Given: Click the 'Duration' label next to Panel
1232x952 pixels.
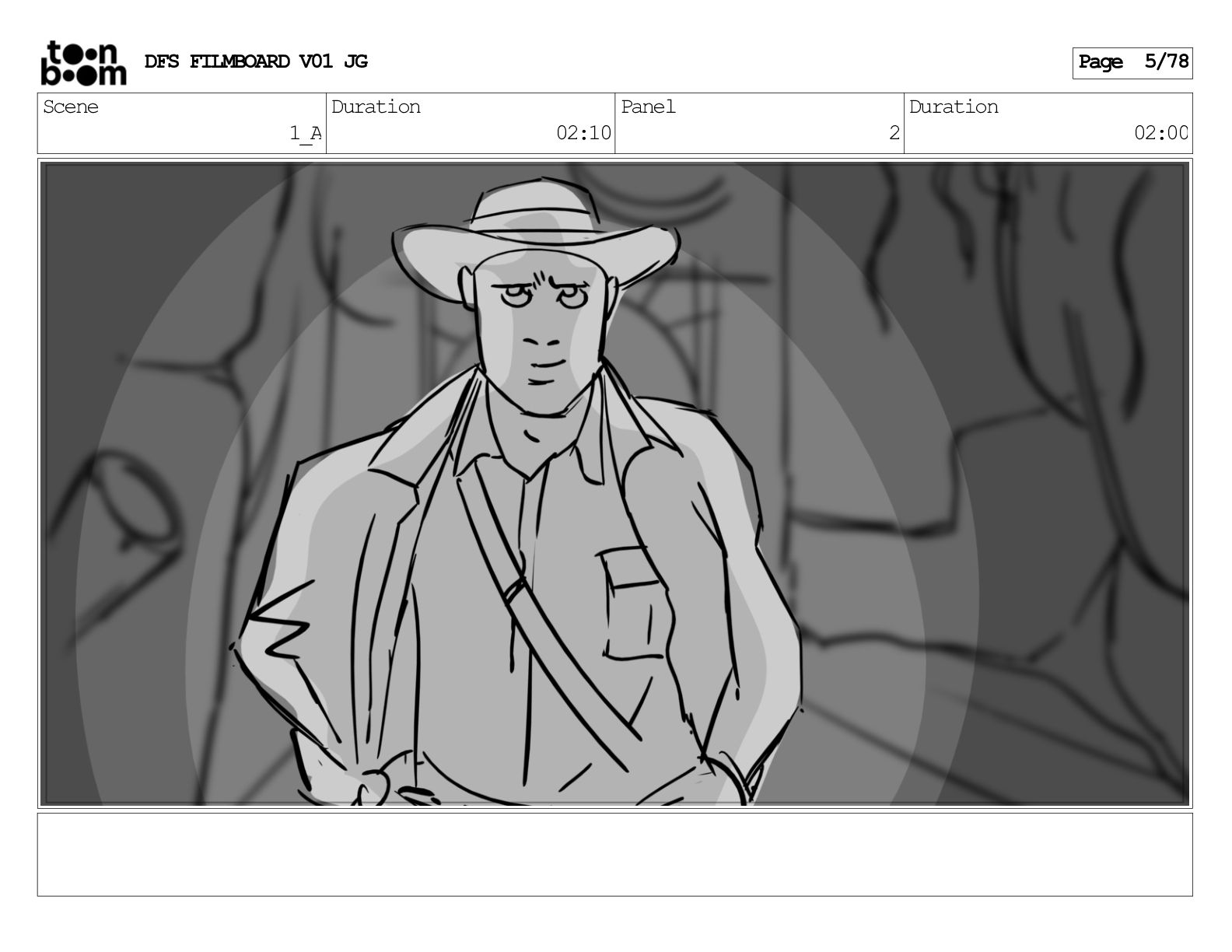Looking at the screenshot, I should tap(954, 107).
